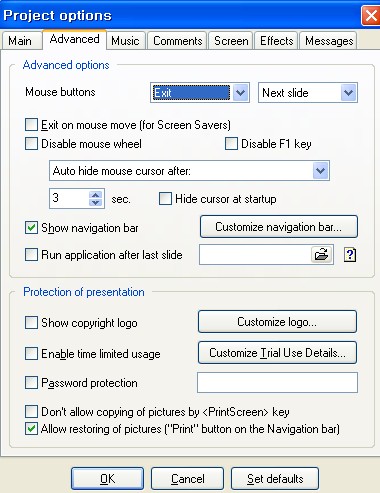Click Customize navigation bar button
380x493 pixels.
(279, 227)
